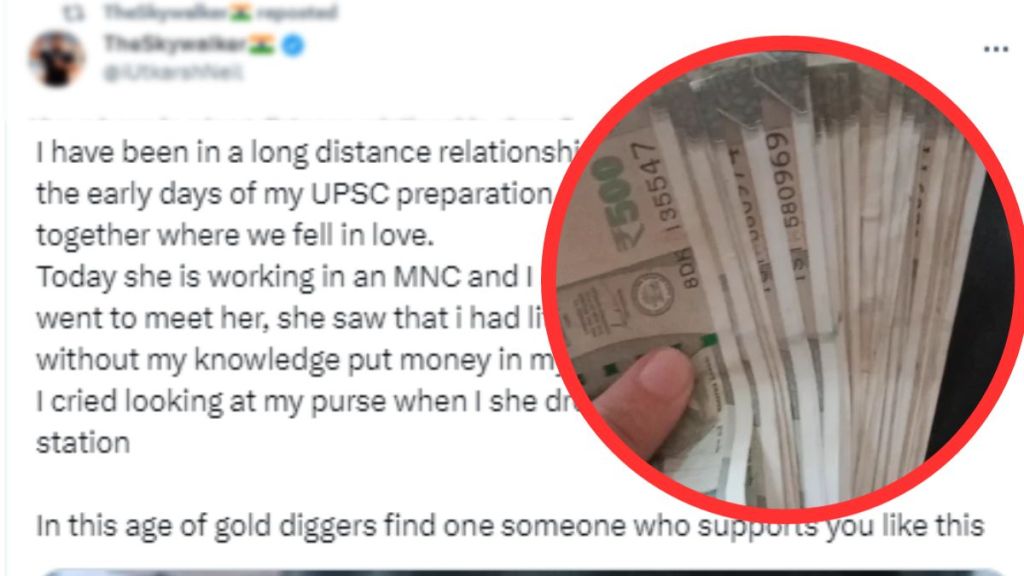
Task: Open the attached image preview at bottom
Action: pos(522,572)
